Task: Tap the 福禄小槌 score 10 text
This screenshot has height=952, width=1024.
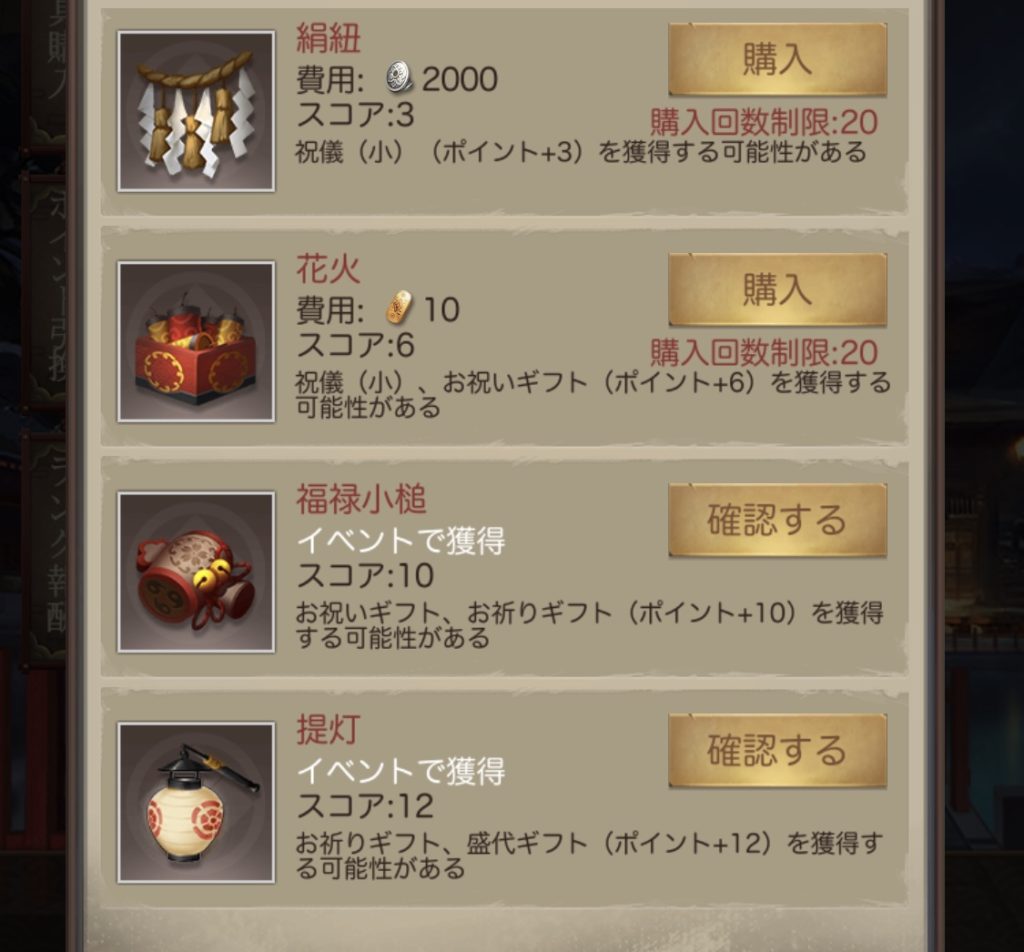Action: click(365, 575)
